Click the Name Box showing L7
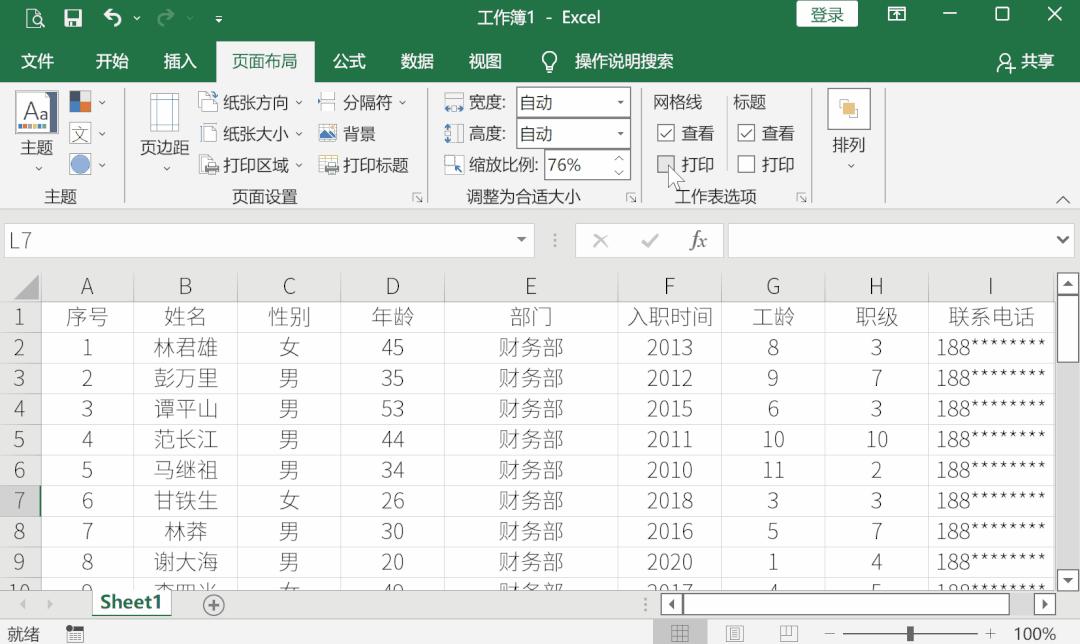The width and height of the screenshot is (1080, 644). (258, 240)
